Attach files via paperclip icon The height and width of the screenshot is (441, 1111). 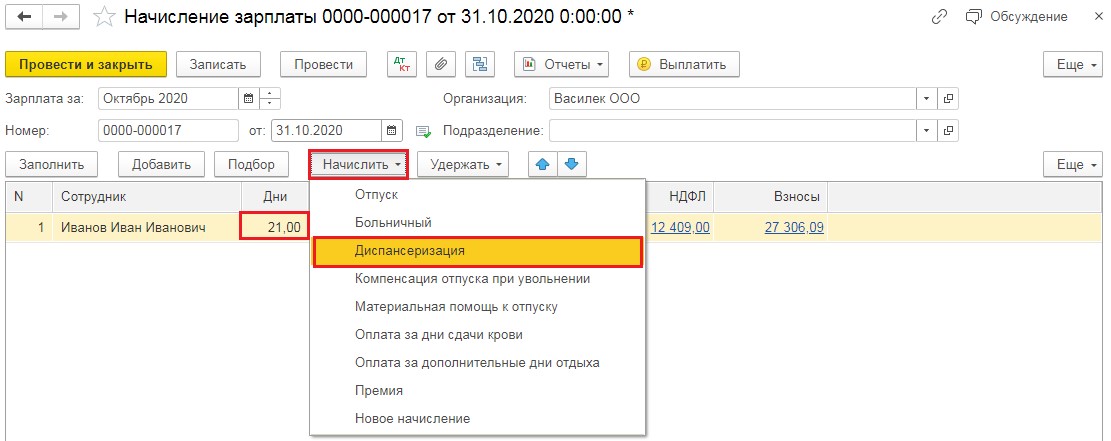(441, 65)
